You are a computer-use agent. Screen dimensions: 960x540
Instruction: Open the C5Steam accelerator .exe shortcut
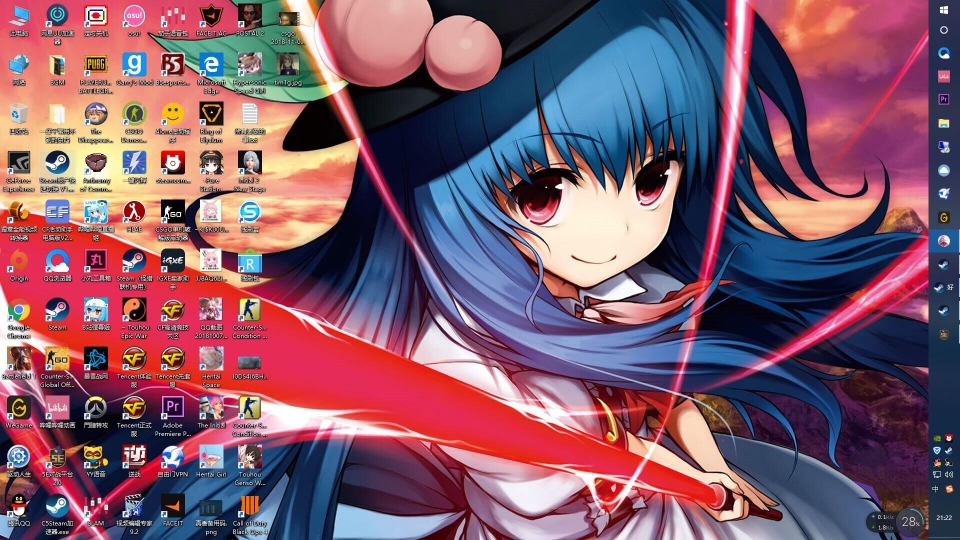57,515
